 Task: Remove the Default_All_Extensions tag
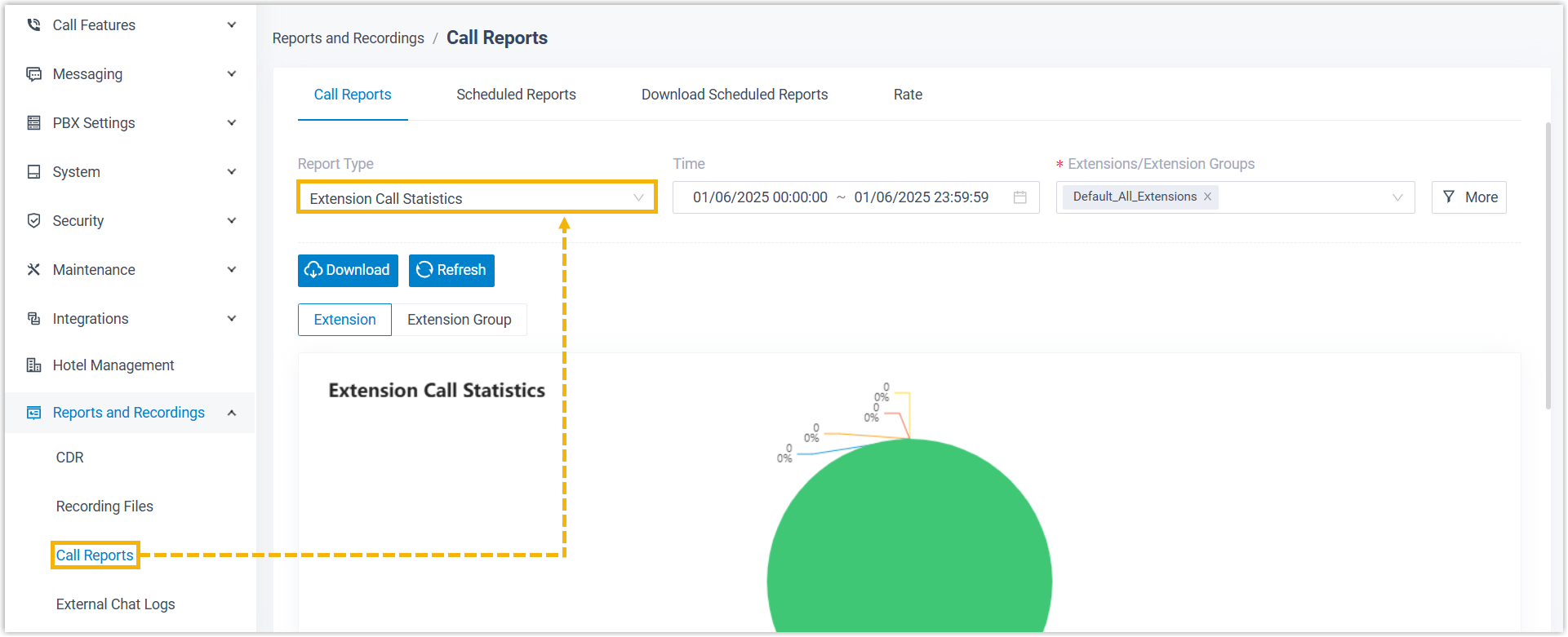pyautogui.click(x=1207, y=197)
